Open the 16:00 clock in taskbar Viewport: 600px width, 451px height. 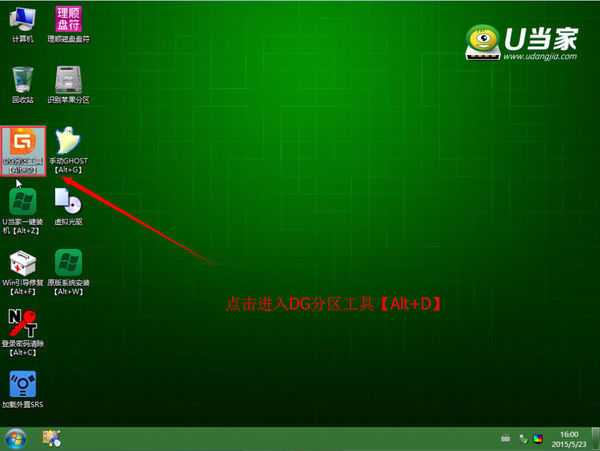click(569, 439)
